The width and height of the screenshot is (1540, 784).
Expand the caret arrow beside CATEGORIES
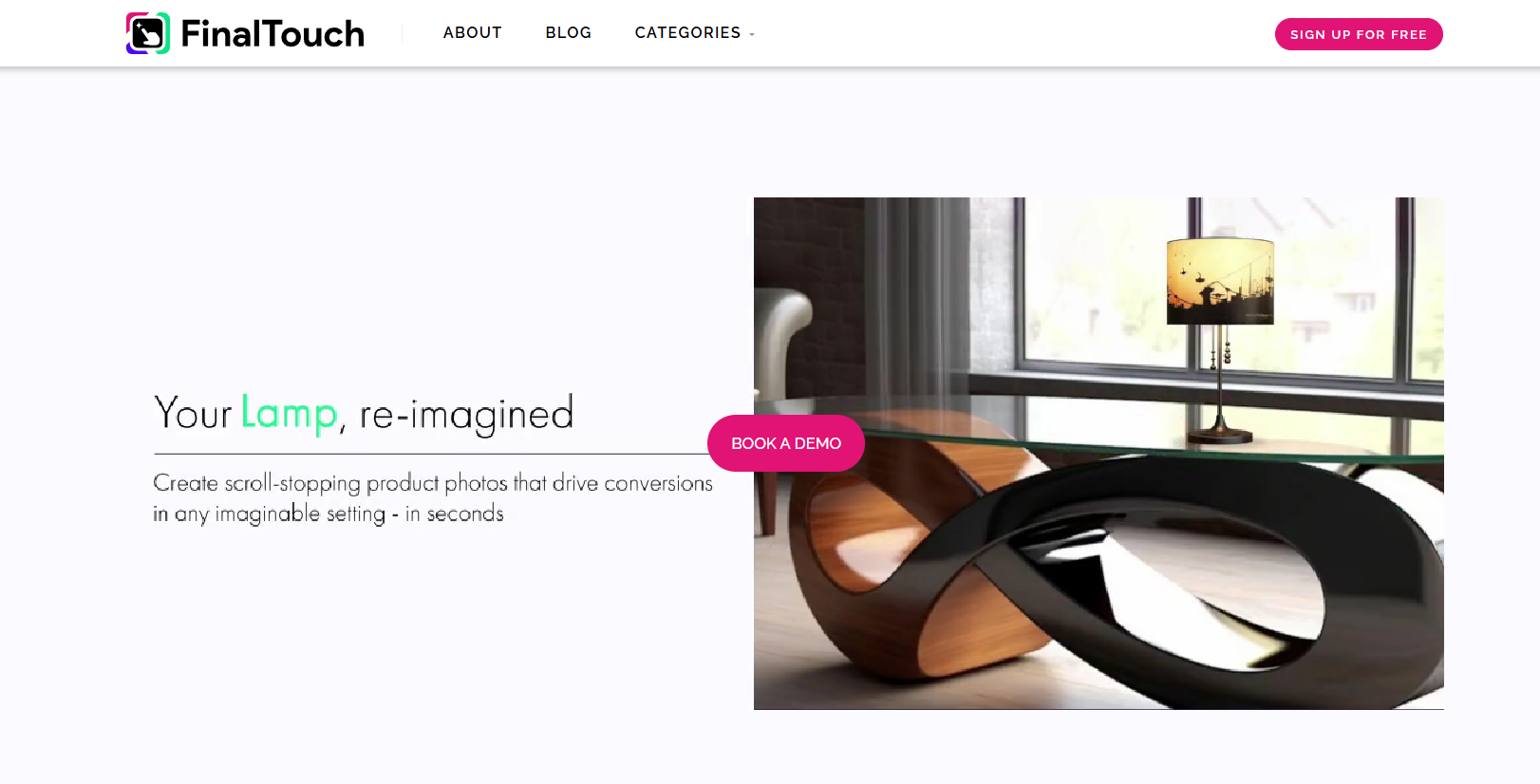pyautogui.click(x=752, y=34)
